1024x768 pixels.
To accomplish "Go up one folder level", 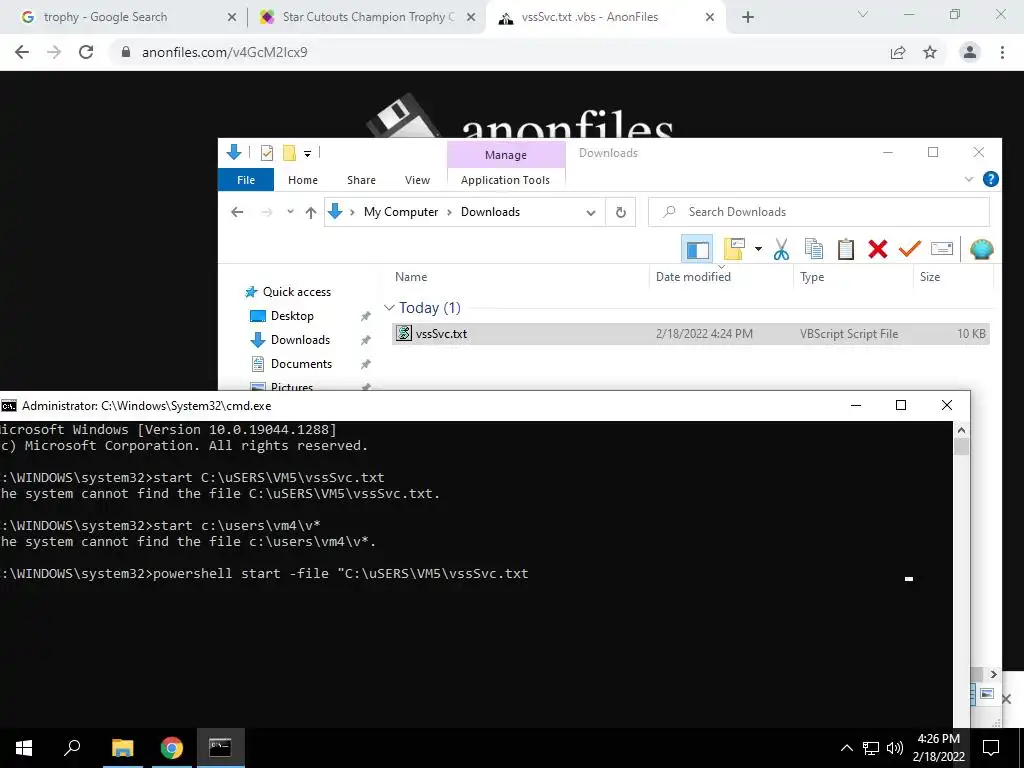I will [x=311, y=212].
